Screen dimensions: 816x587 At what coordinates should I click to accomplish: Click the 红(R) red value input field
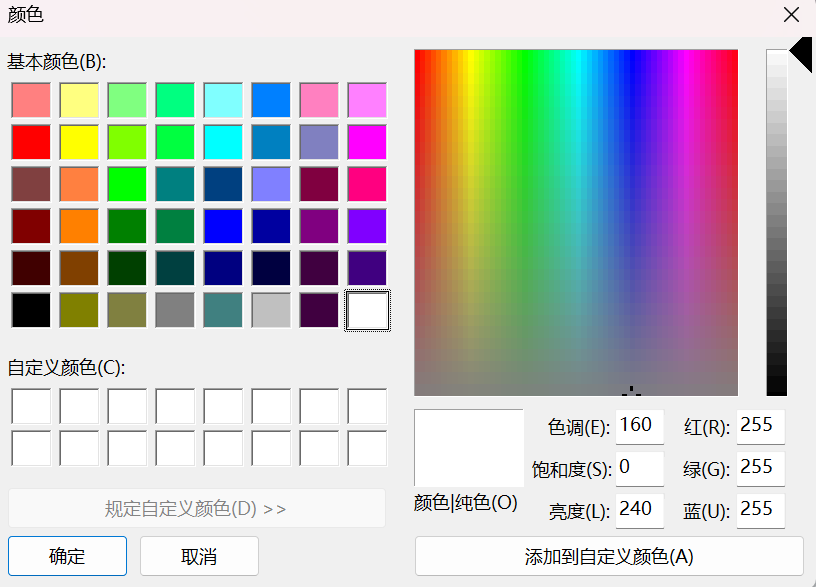[760, 426]
